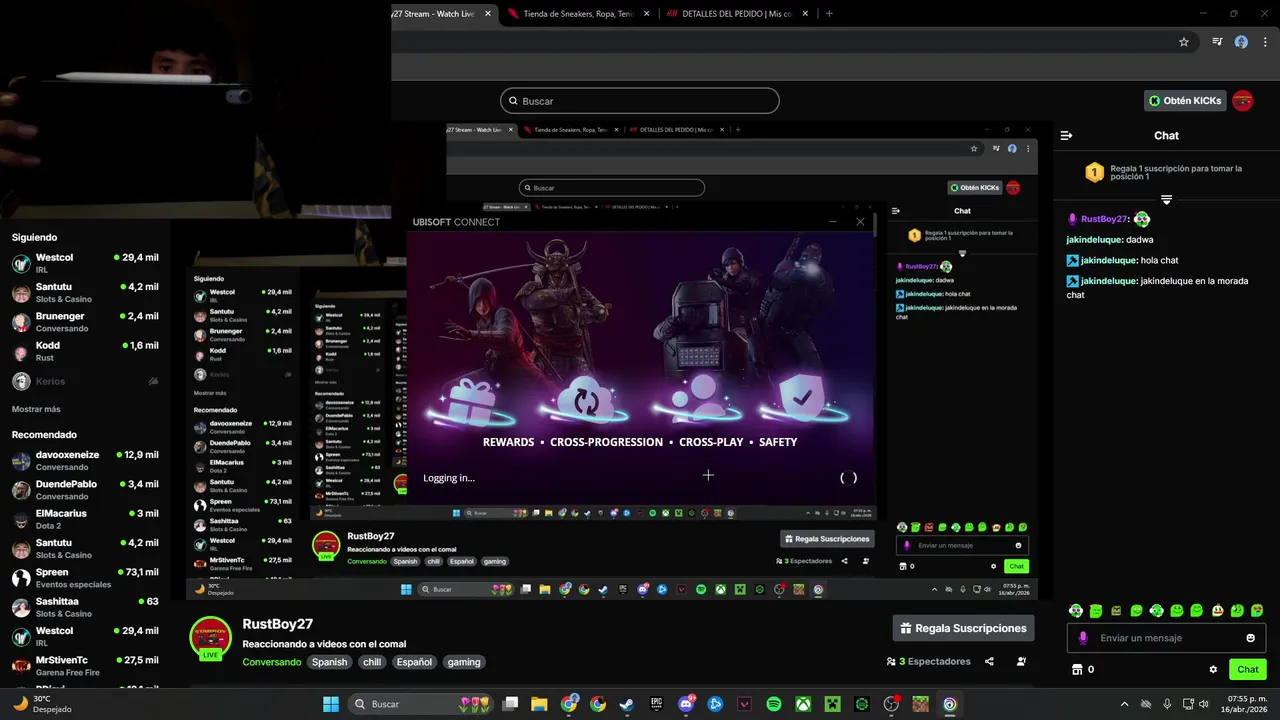Share the RustBoy27 stream
This screenshot has height=720, width=1280.
coord(989,661)
